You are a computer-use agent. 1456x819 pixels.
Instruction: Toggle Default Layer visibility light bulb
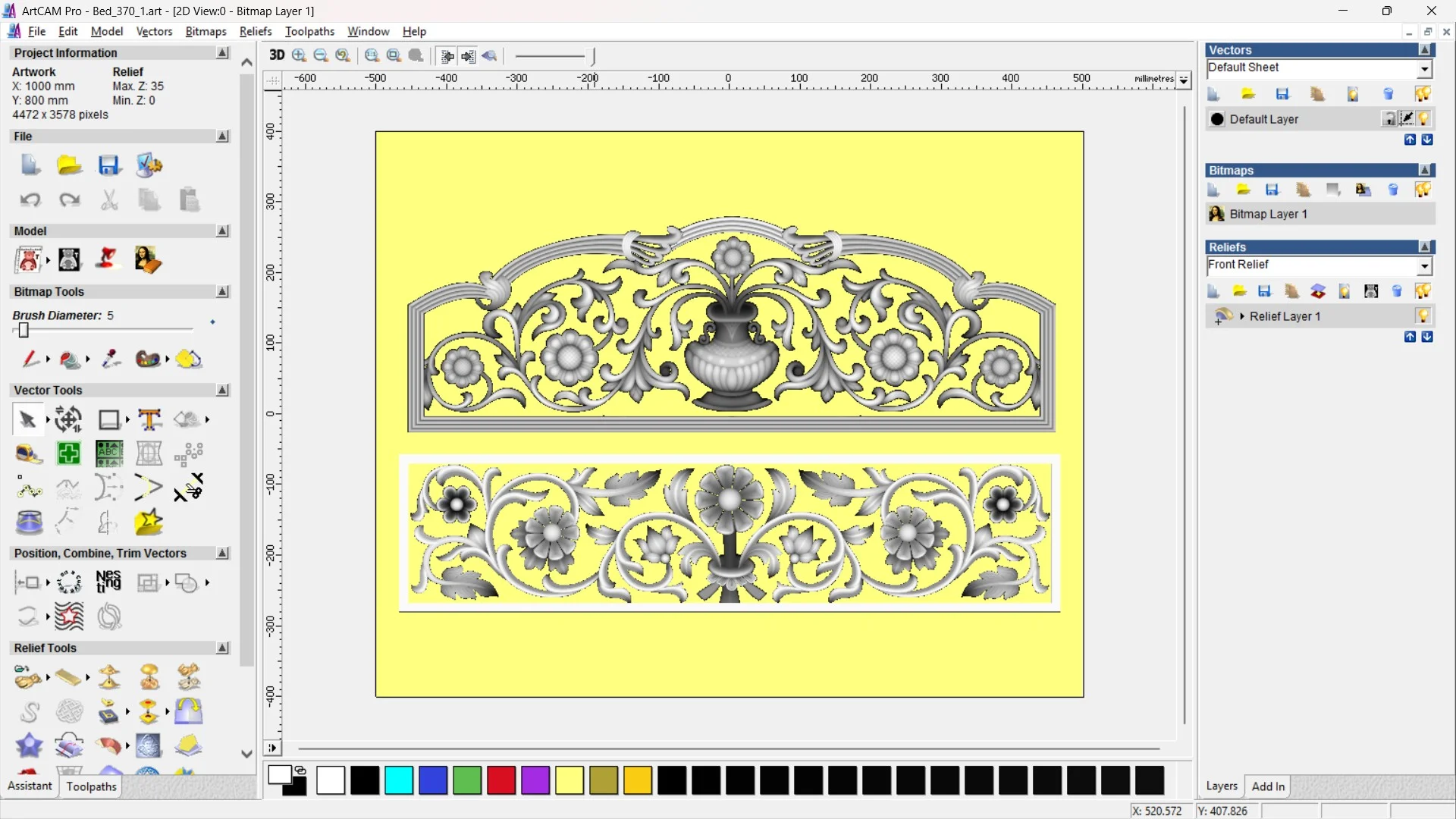point(1424,119)
